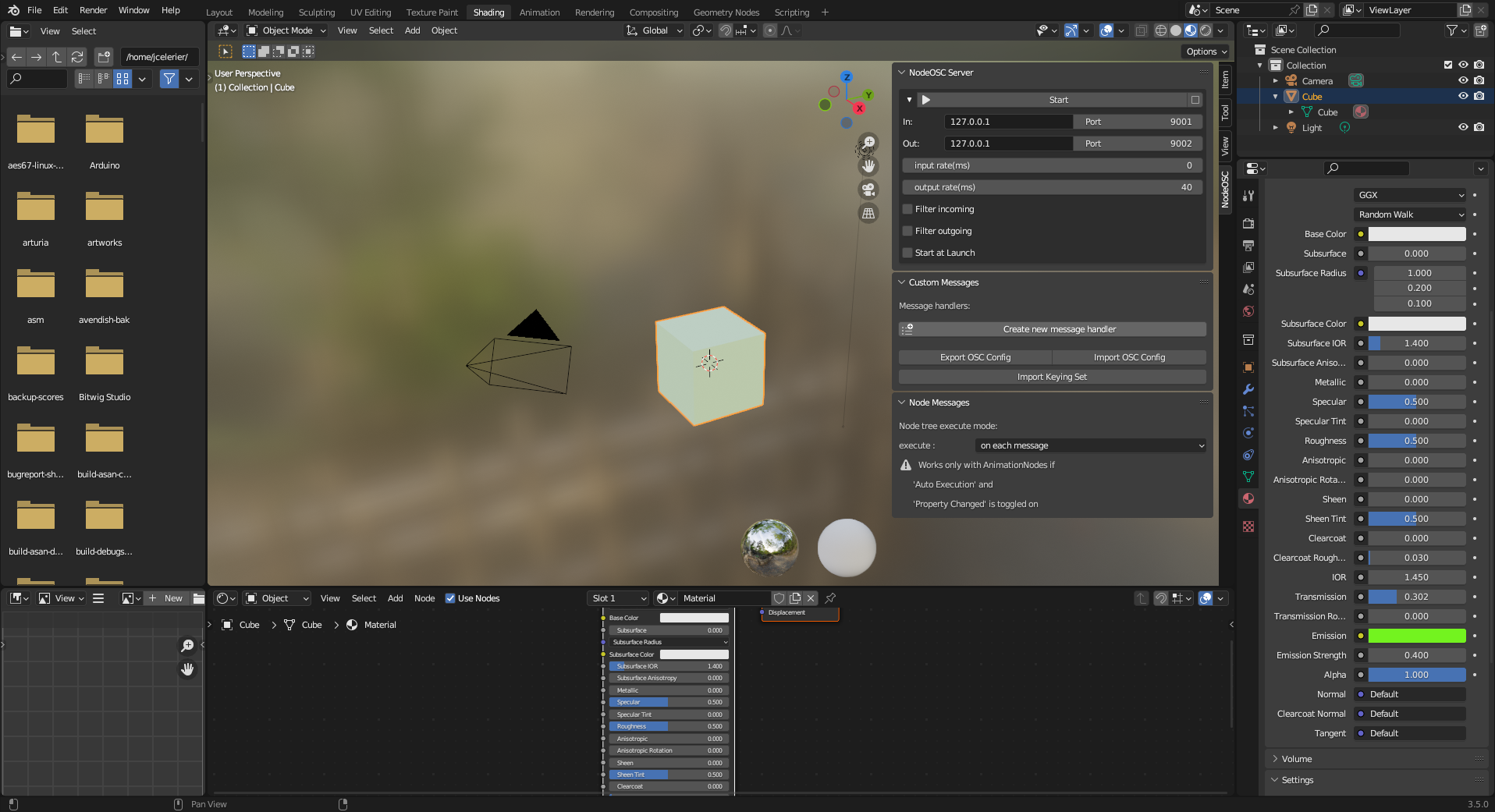Open the Tool properties tab icon
This screenshot has height=812, width=1495.
[x=1248, y=196]
